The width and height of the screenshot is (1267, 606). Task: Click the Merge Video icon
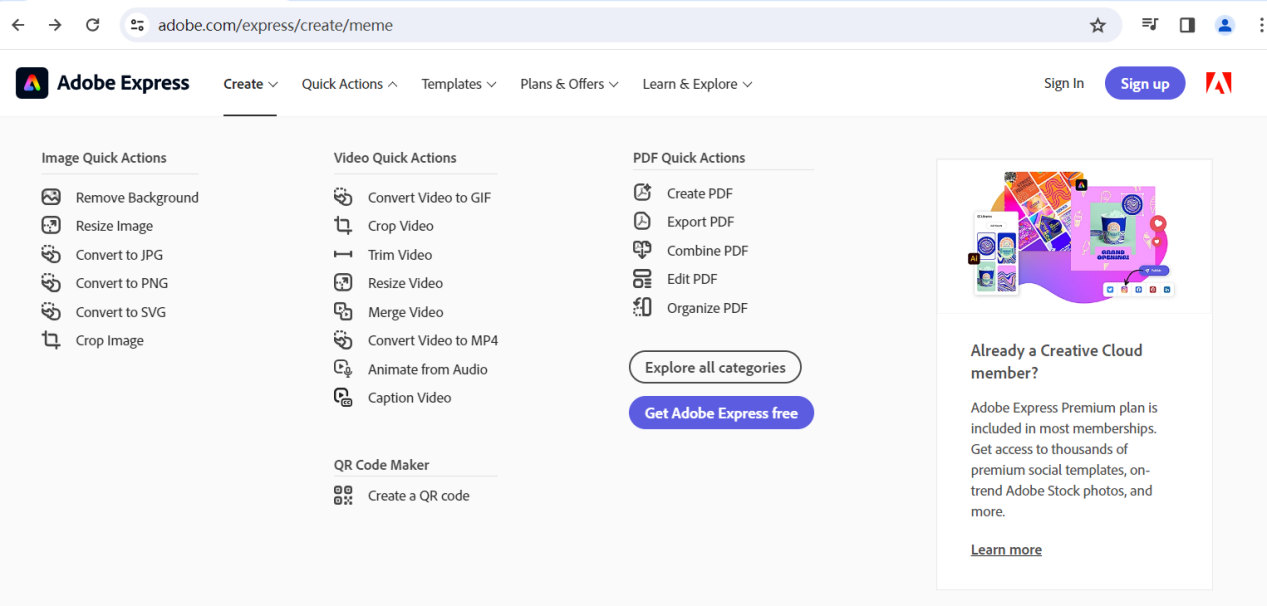coord(343,312)
